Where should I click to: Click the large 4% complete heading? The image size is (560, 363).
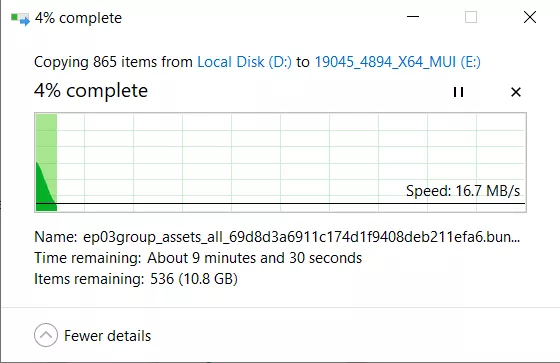point(91,91)
